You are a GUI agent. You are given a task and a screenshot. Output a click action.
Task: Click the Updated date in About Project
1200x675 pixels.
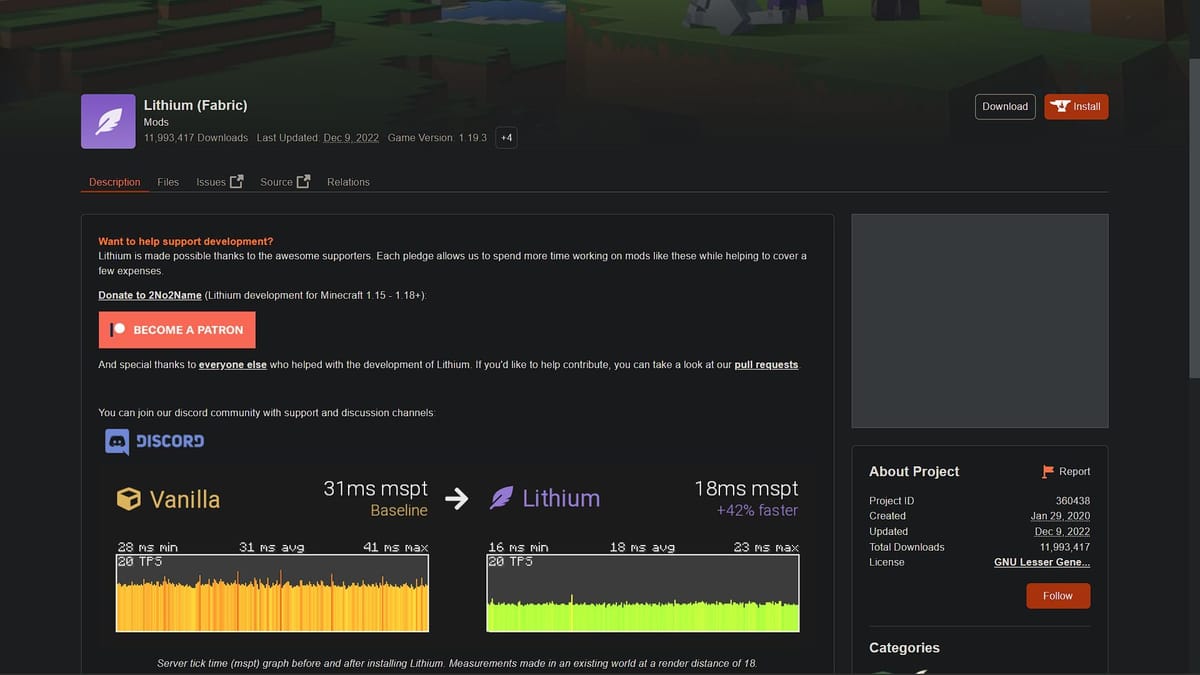1063,531
